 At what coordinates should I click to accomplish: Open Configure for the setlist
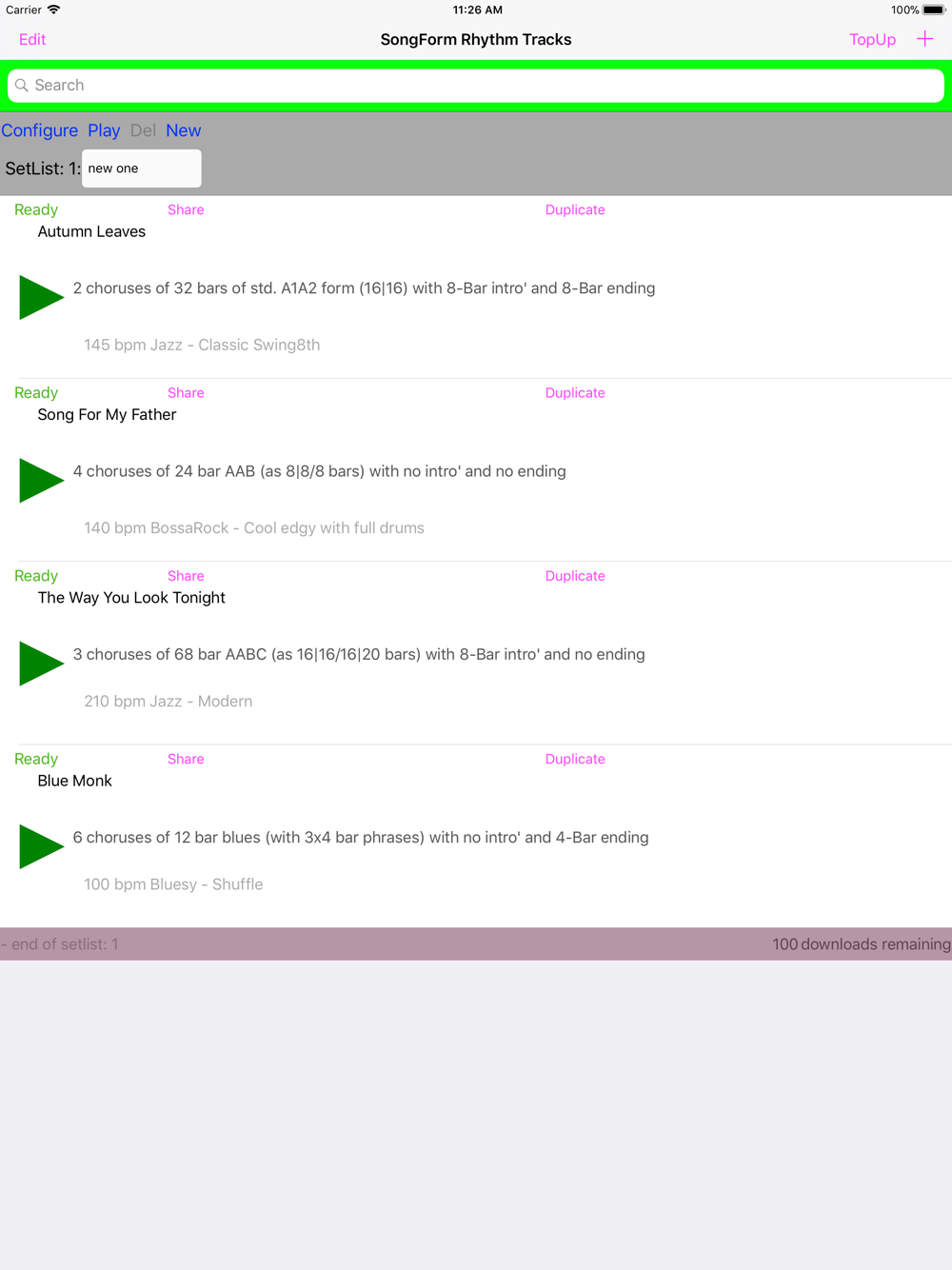coord(40,130)
